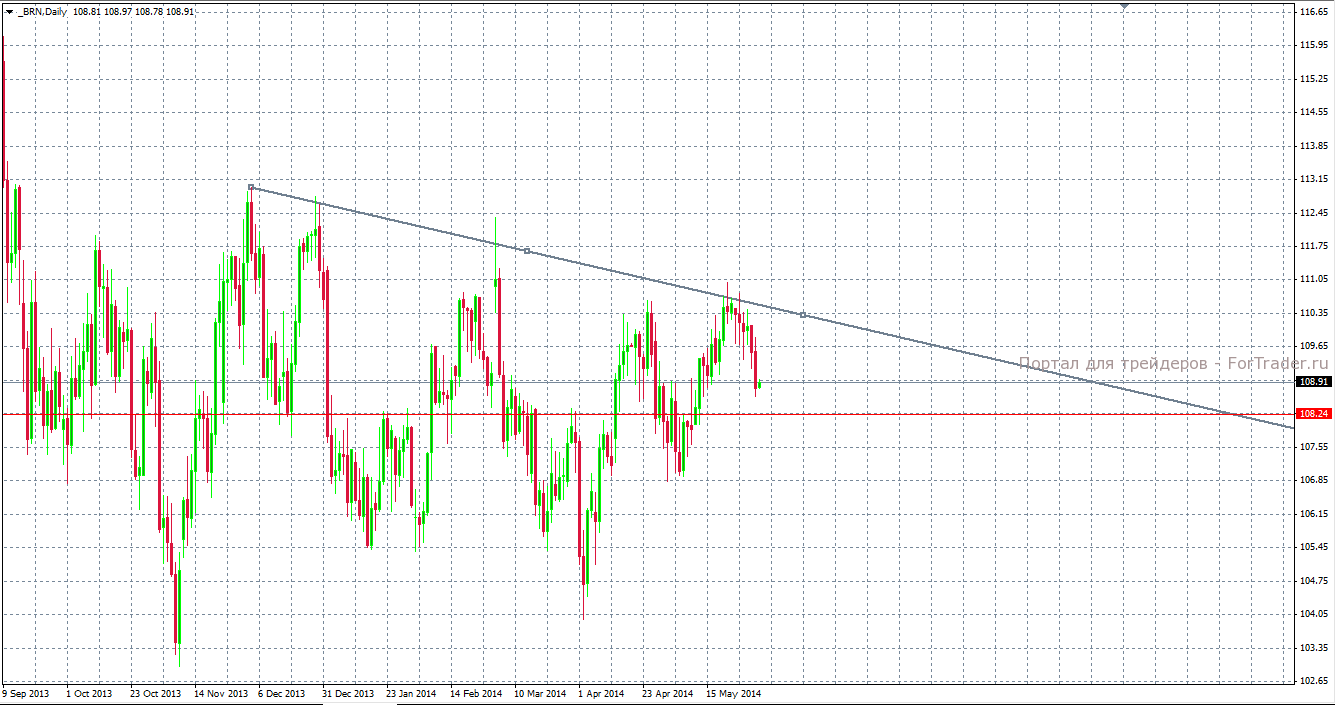
Task: Click the 115.95 price axis label
Action: 1314,46
